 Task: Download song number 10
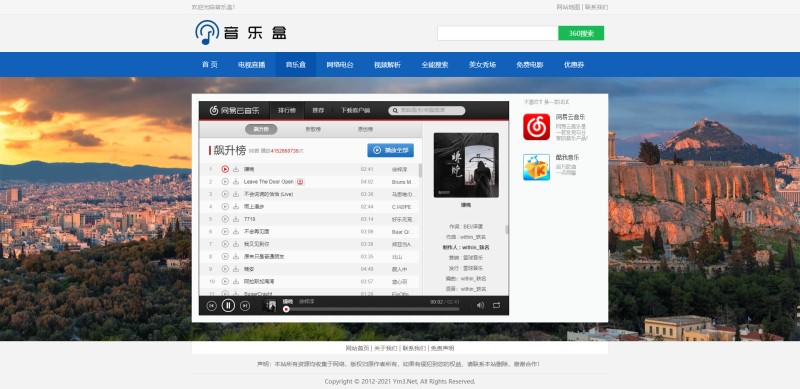click(x=236, y=281)
